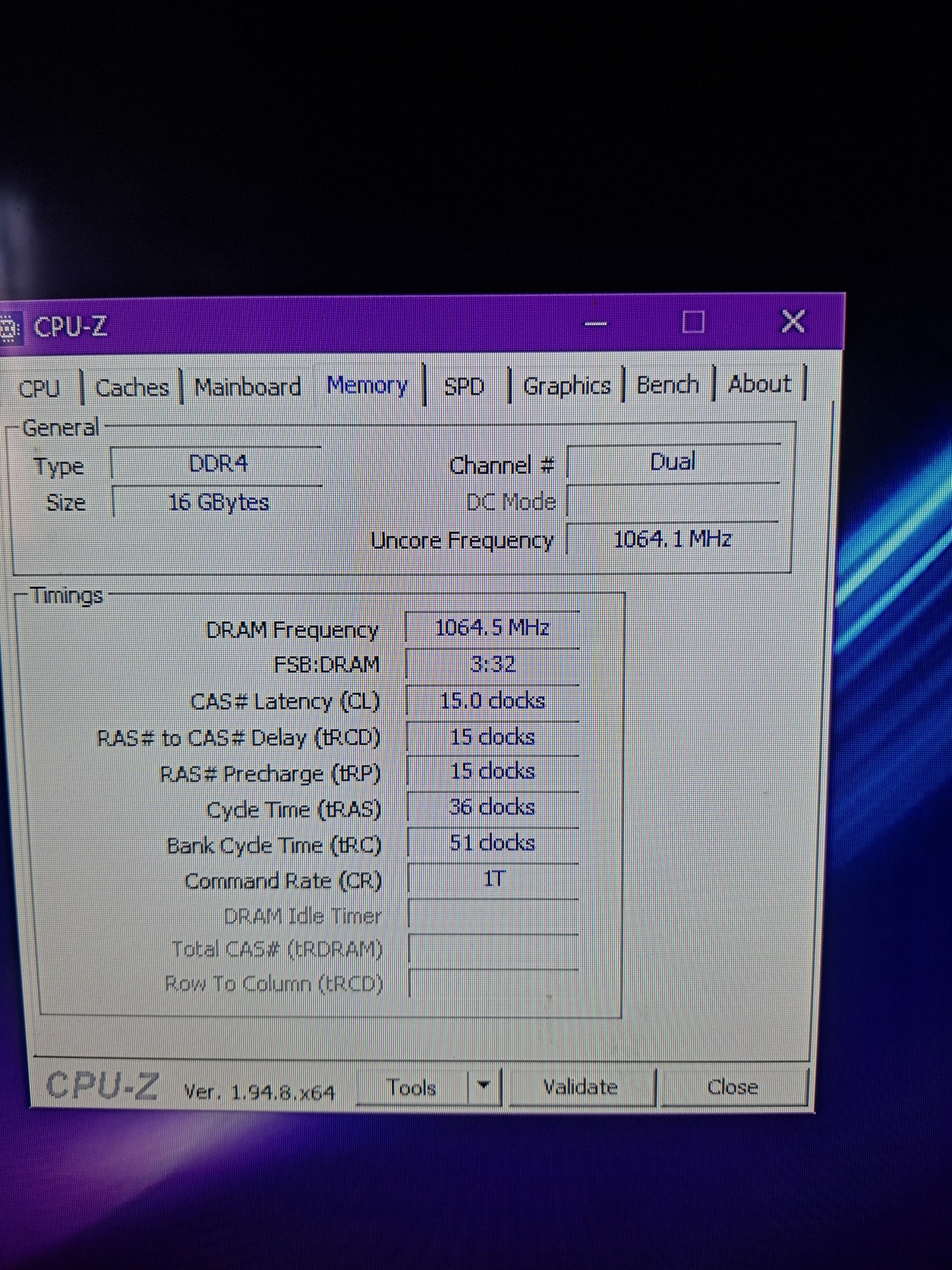The width and height of the screenshot is (952, 1270).
Task: Click the Command Rate 1T value
Action: [x=493, y=879]
